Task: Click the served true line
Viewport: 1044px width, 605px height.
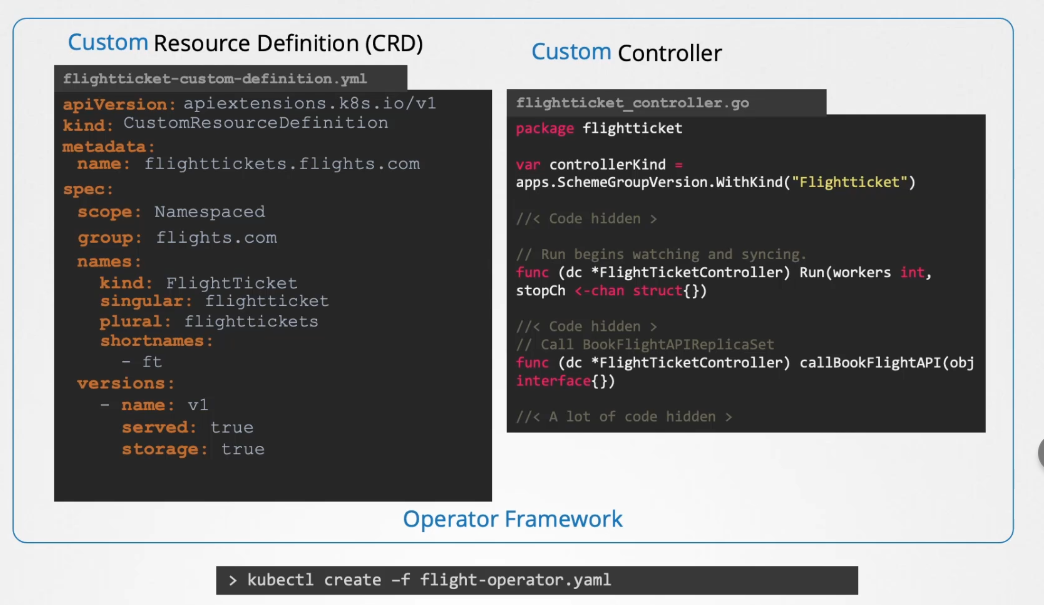Action: pos(187,427)
